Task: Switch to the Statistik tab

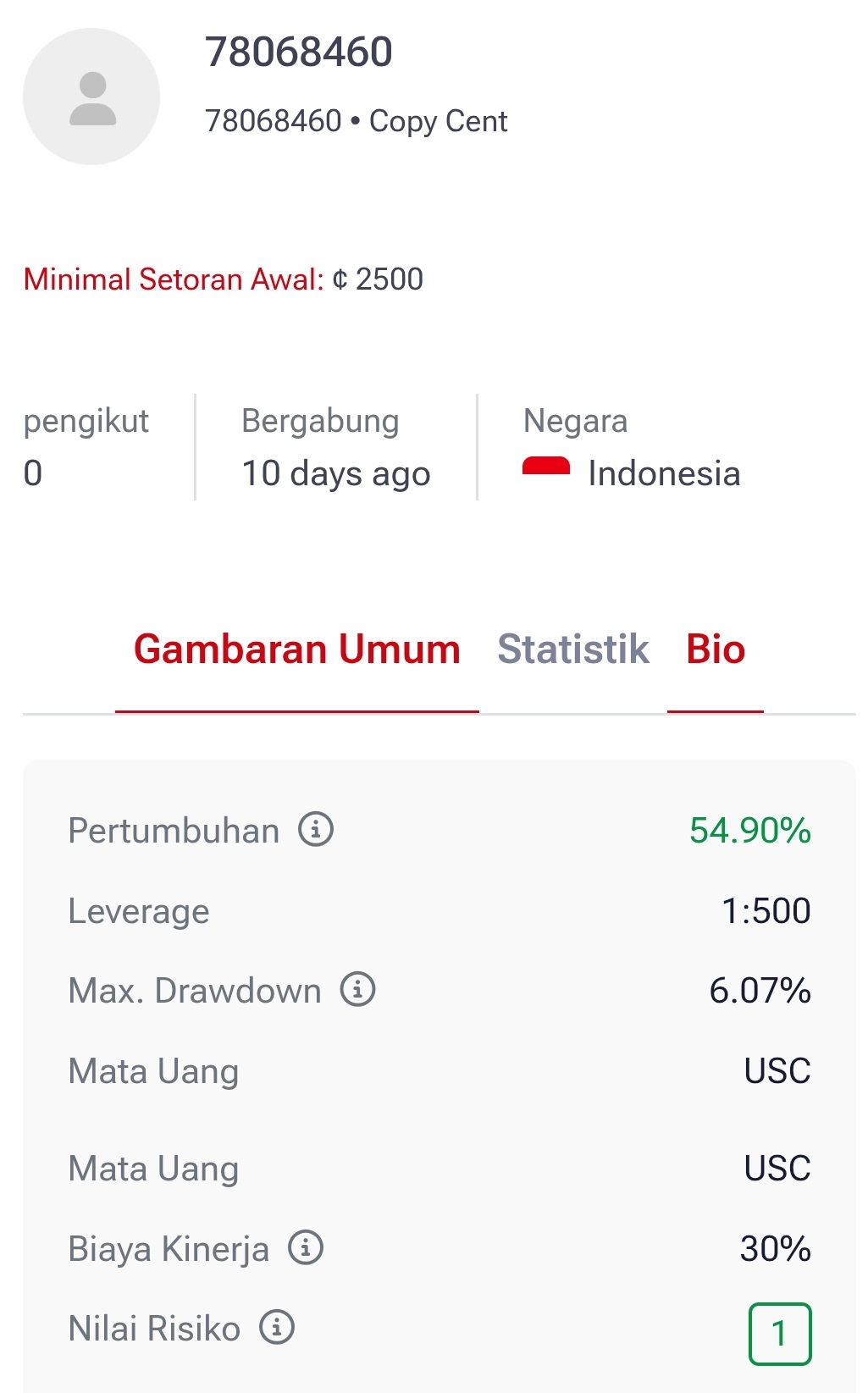Action: [x=573, y=650]
